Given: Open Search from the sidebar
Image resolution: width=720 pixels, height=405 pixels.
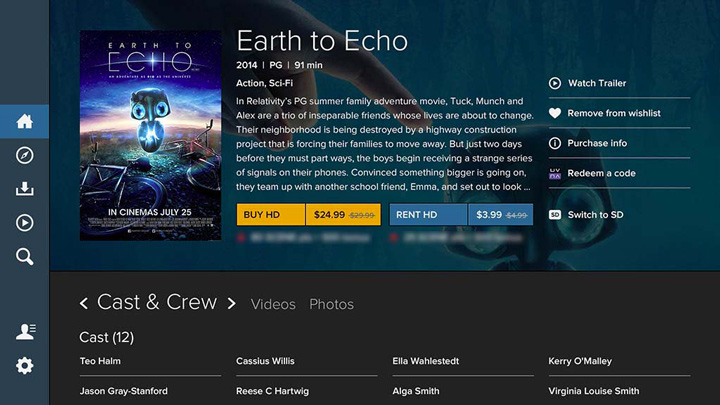Looking at the screenshot, I should click(25, 257).
